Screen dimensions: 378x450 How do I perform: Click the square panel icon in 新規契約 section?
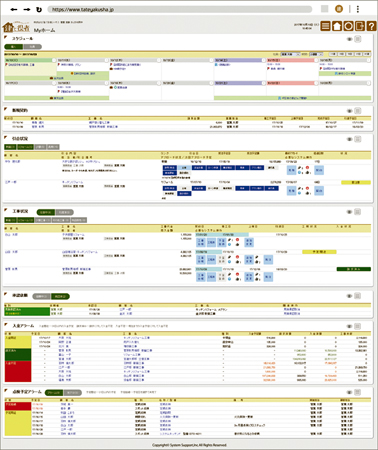pos(358,111)
